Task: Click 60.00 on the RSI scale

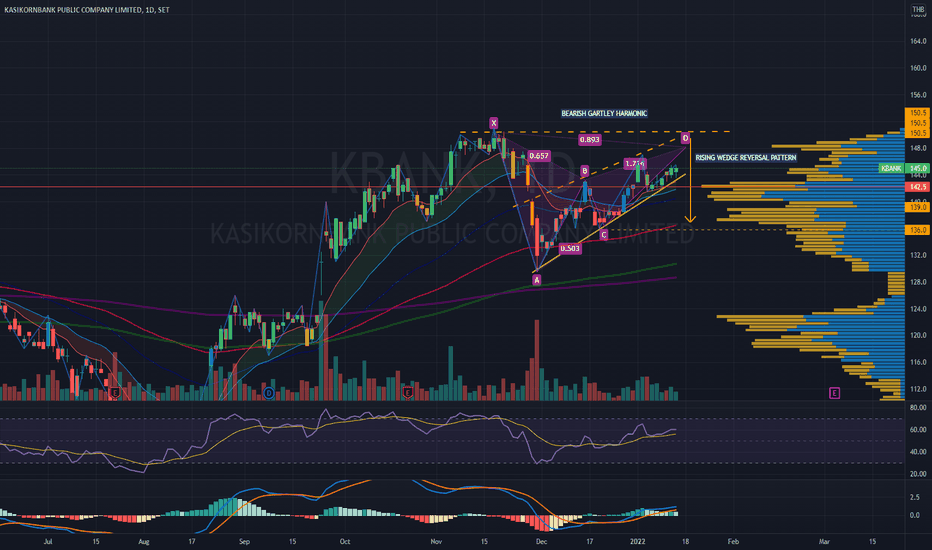Action: coord(918,429)
